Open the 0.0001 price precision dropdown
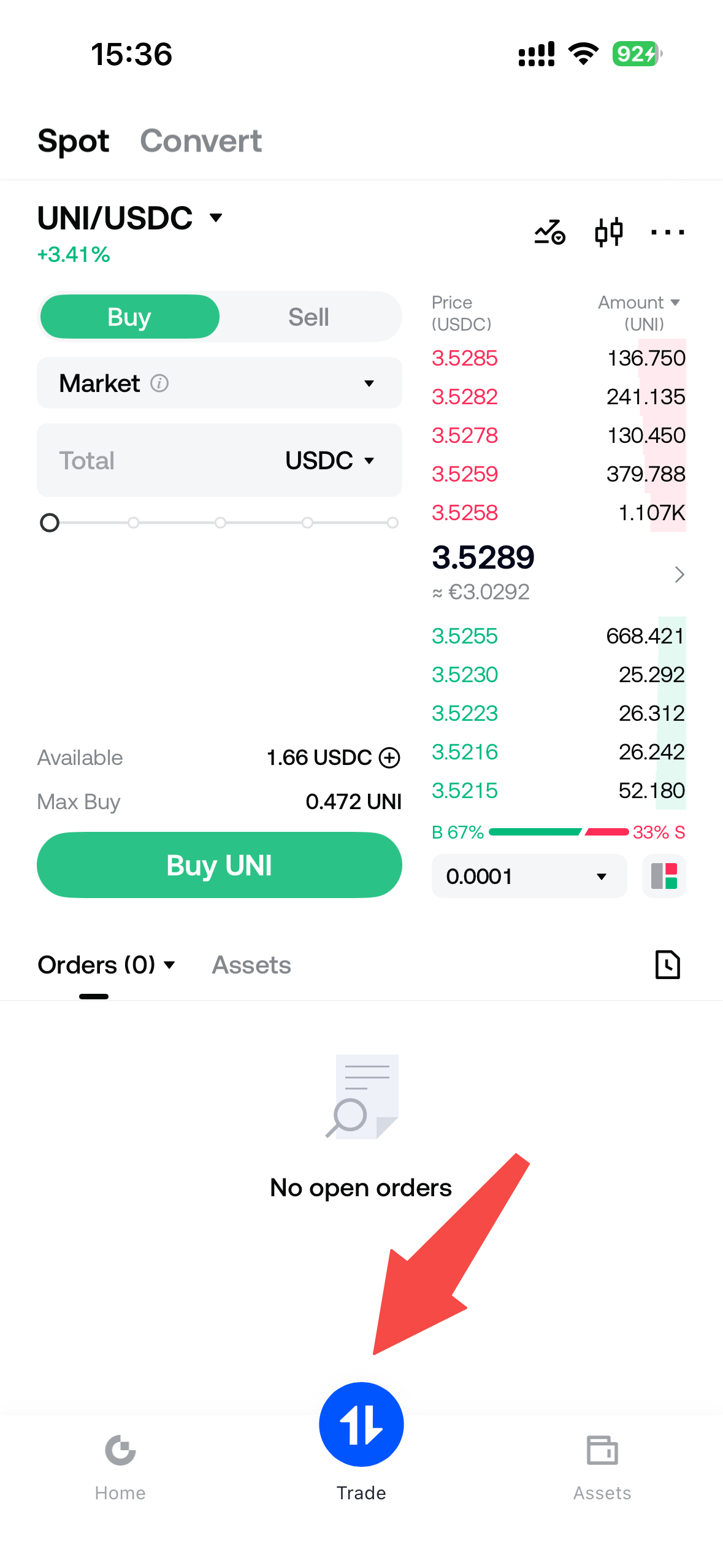The height and width of the screenshot is (1568, 723). coord(529,876)
